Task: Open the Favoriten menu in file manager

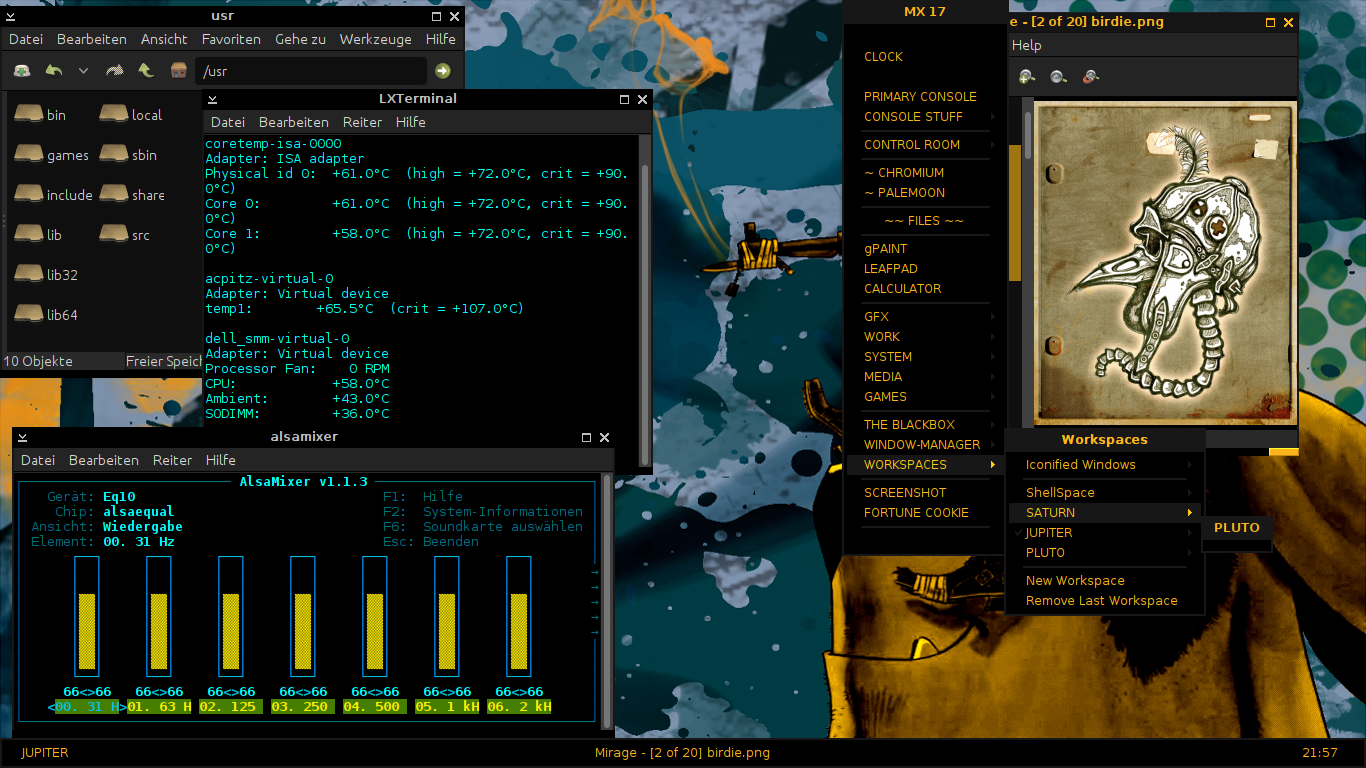Action: coord(231,39)
